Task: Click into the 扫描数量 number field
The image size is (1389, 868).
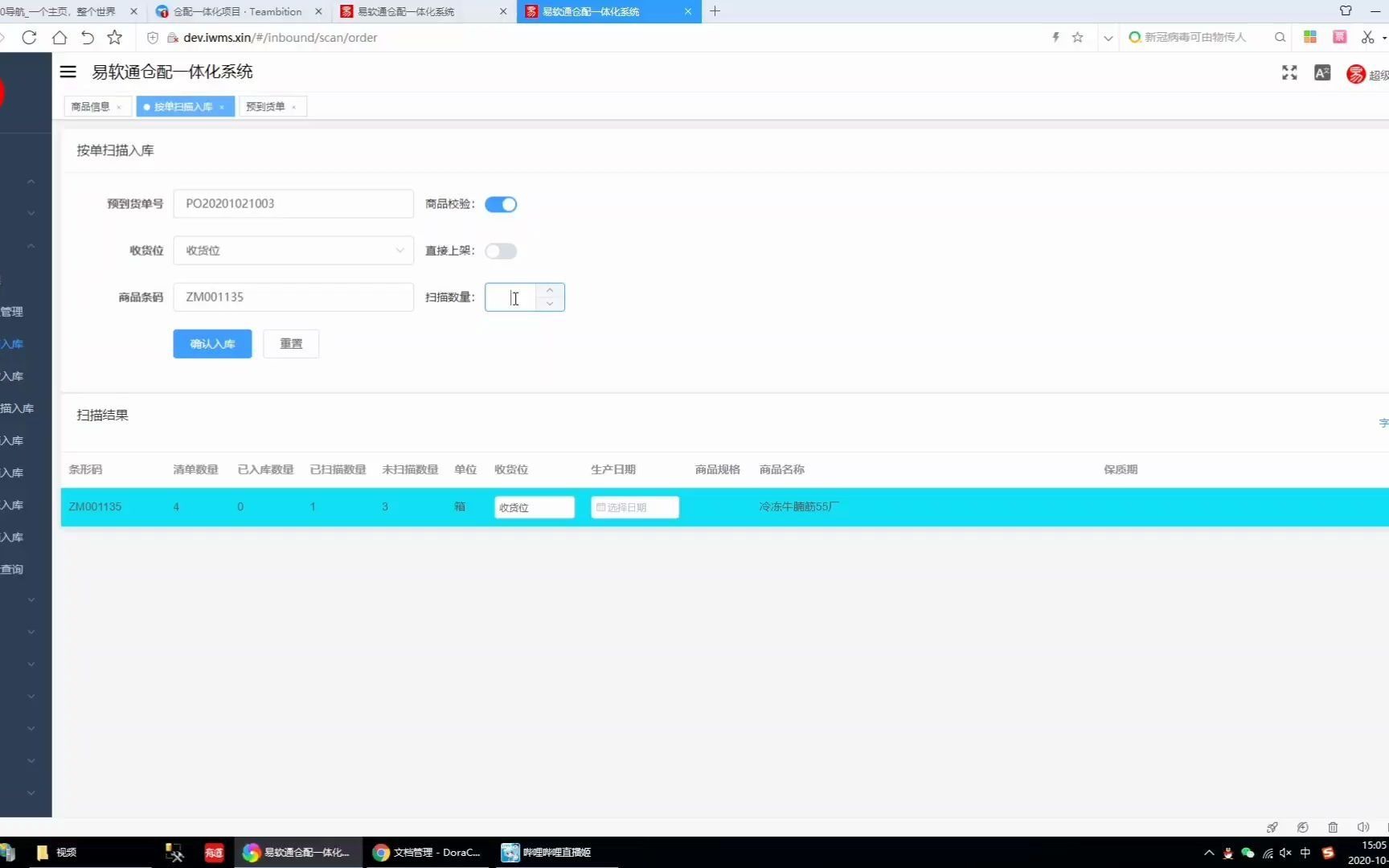Action: (x=511, y=297)
